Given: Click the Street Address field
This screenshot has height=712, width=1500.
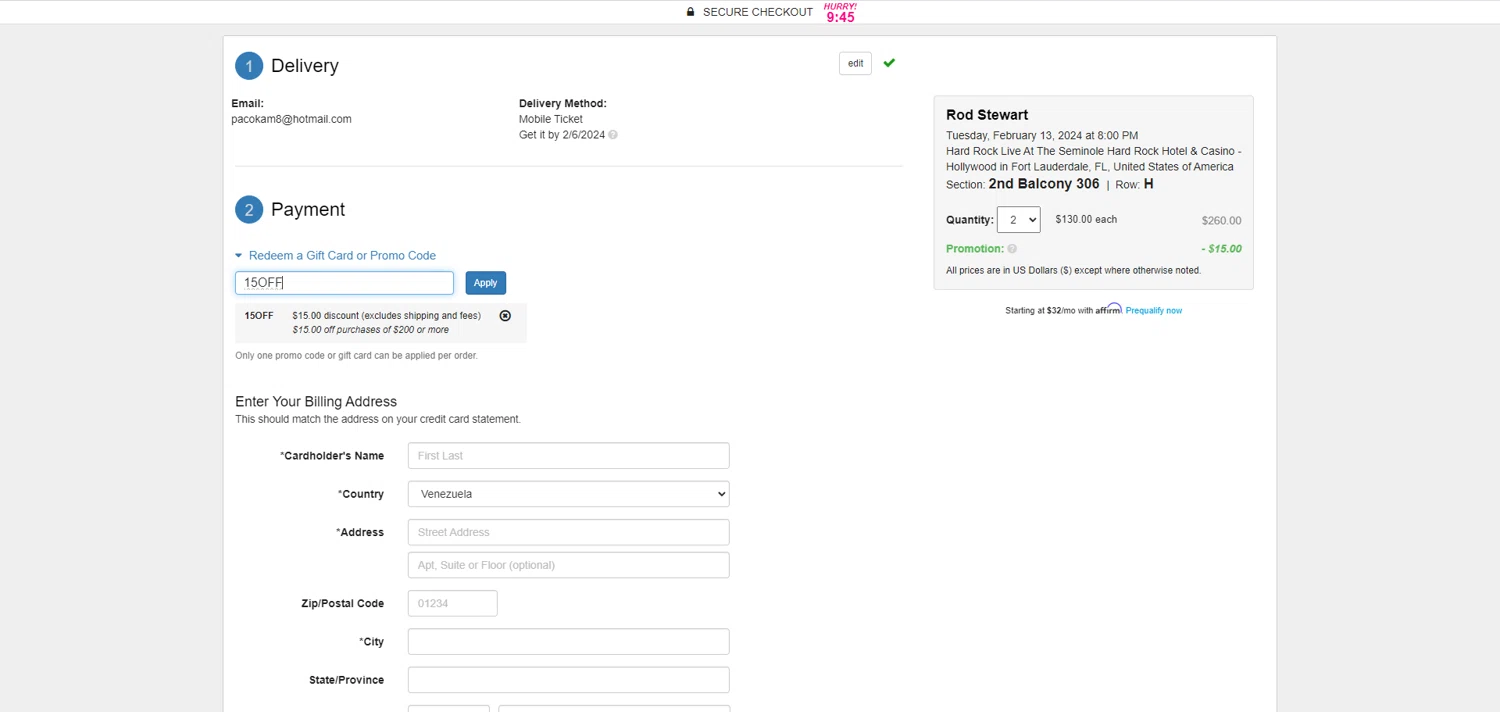Looking at the screenshot, I should point(568,532).
